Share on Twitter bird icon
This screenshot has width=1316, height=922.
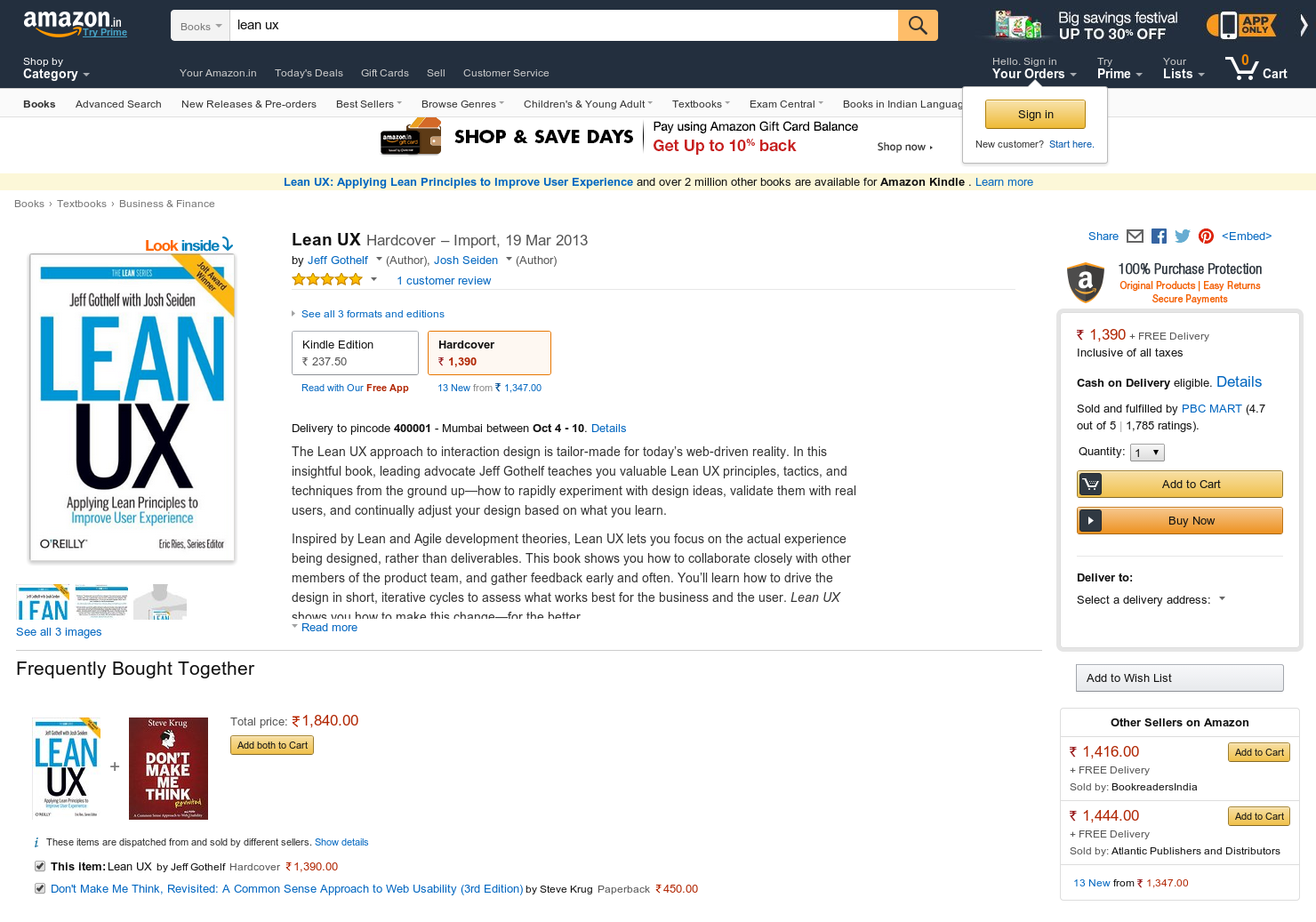[x=1182, y=236]
